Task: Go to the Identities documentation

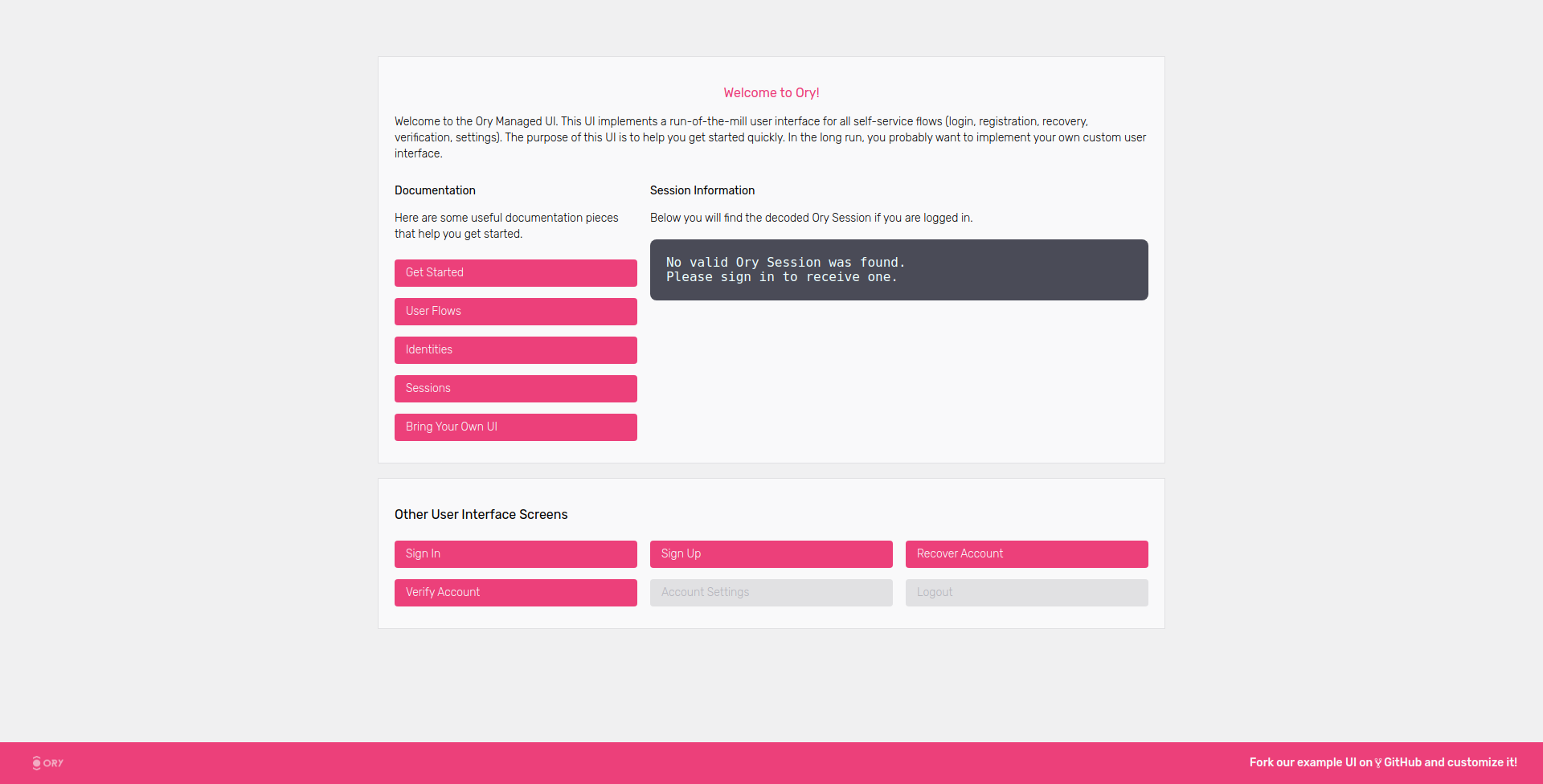Action: 515,350
